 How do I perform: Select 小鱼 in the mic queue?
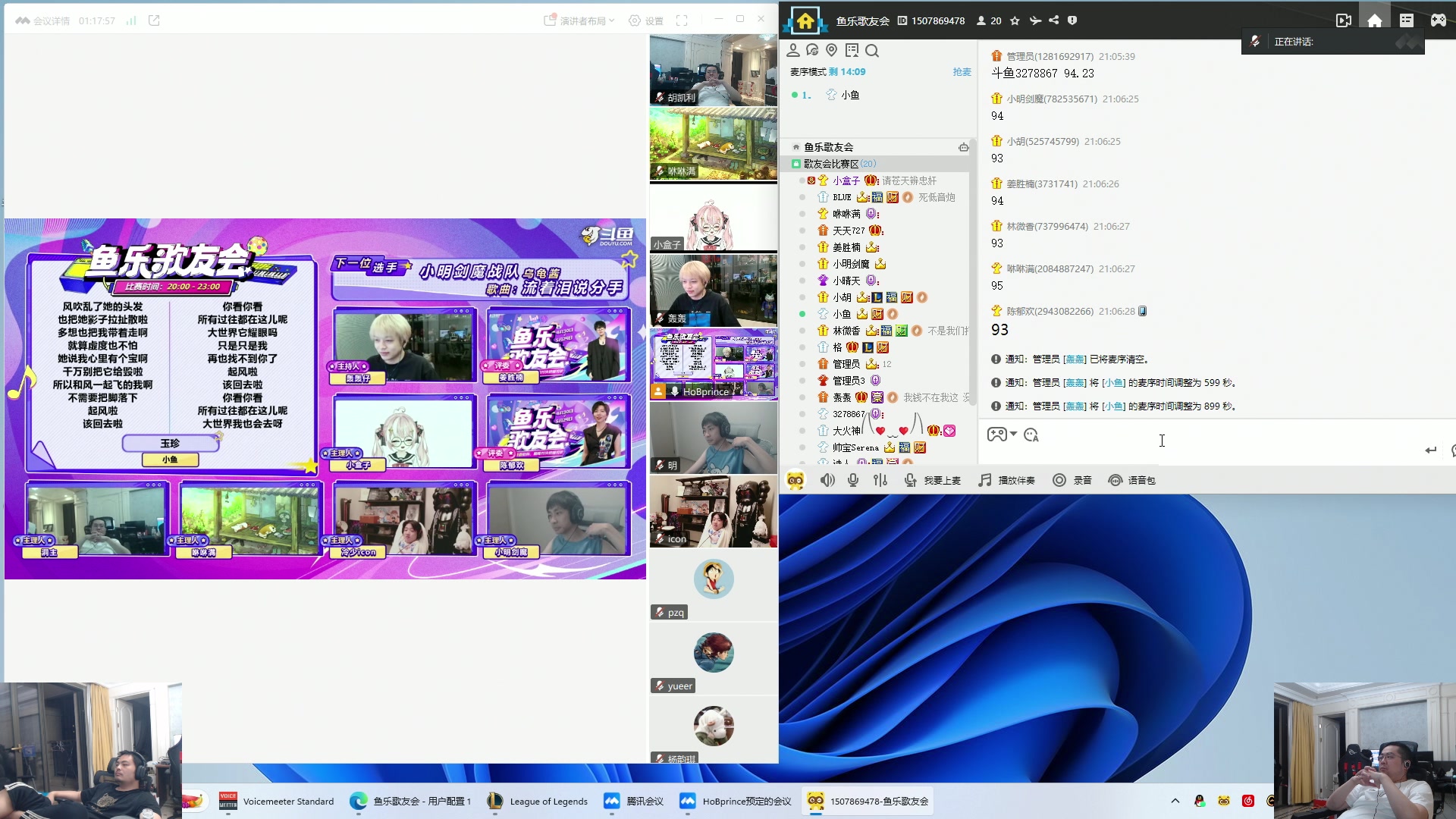pos(850,95)
